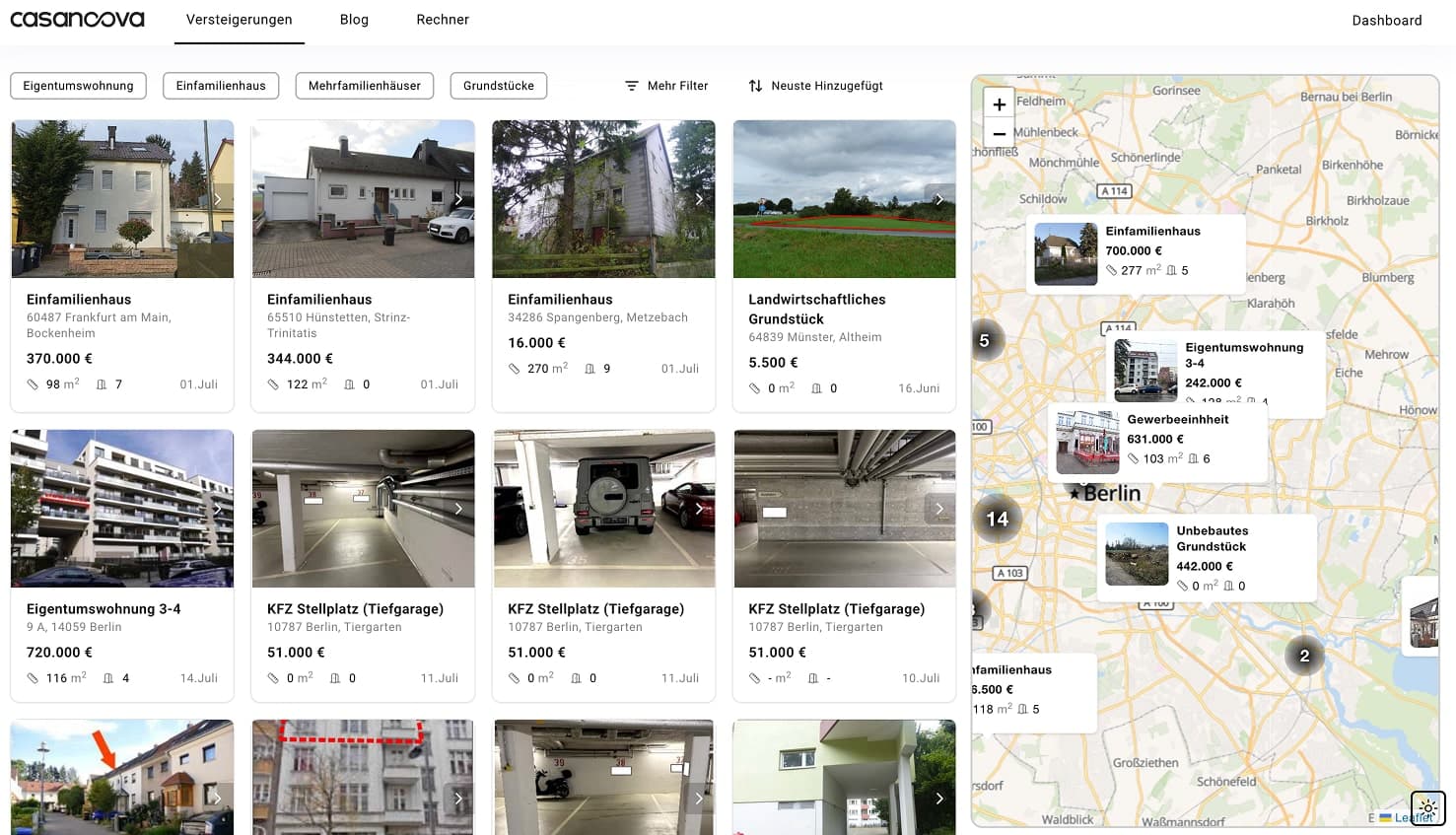Toggle the Mehrfamilienhäuser filter chip
Image resolution: width=1456 pixels, height=835 pixels.
365,86
